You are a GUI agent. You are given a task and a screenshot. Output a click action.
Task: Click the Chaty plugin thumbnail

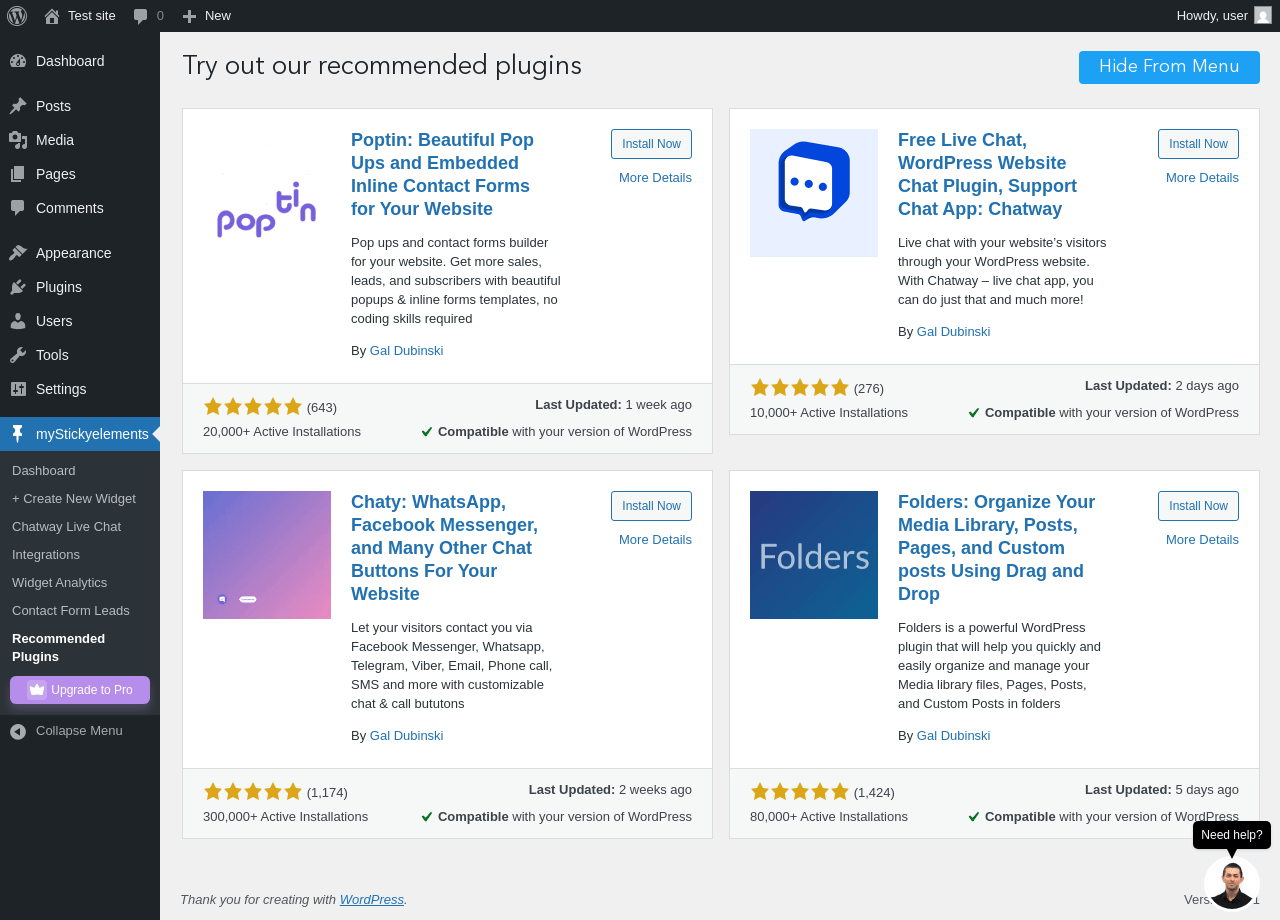click(x=267, y=555)
